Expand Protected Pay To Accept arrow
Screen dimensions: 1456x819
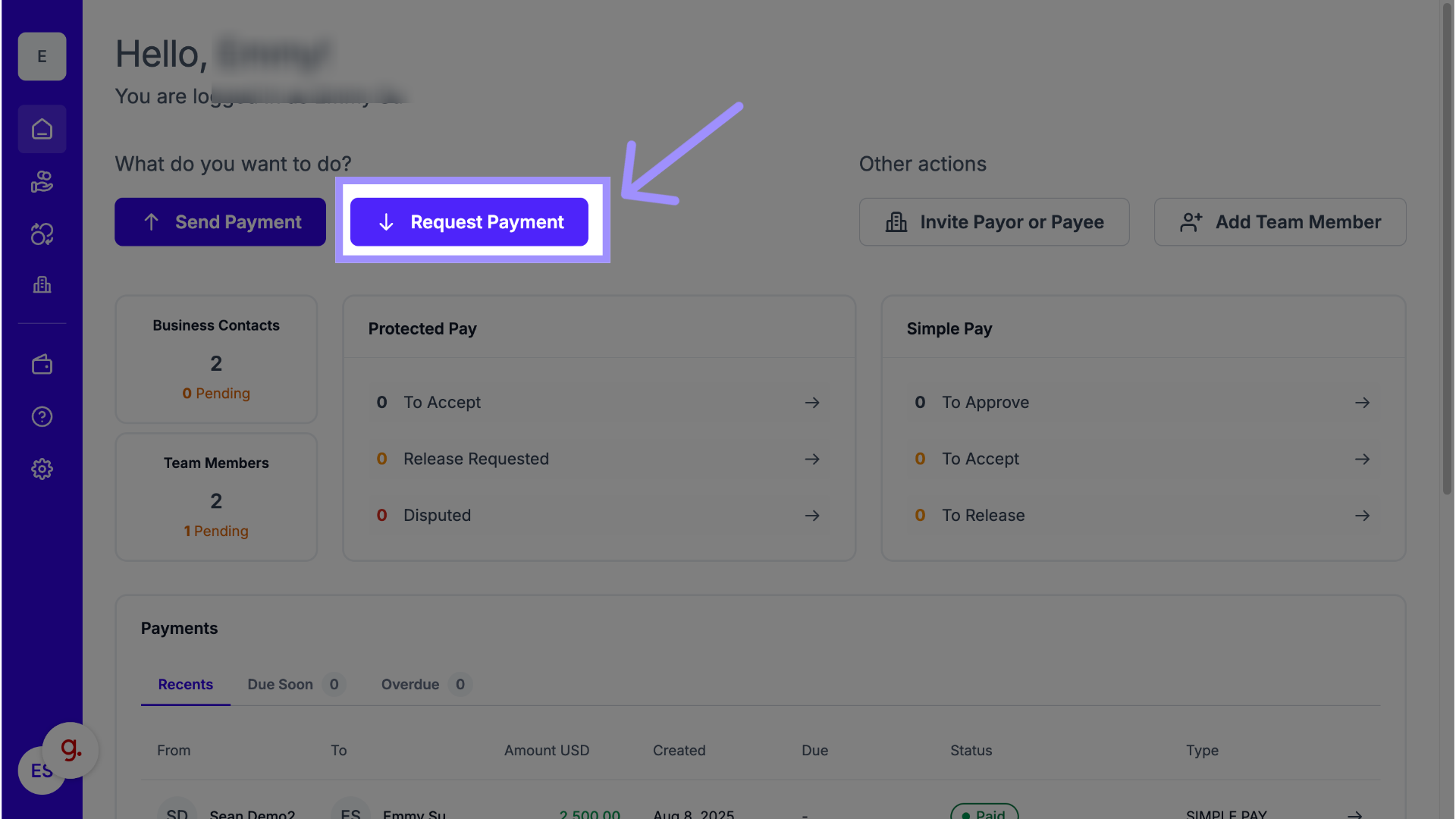[x=811, y=403]
